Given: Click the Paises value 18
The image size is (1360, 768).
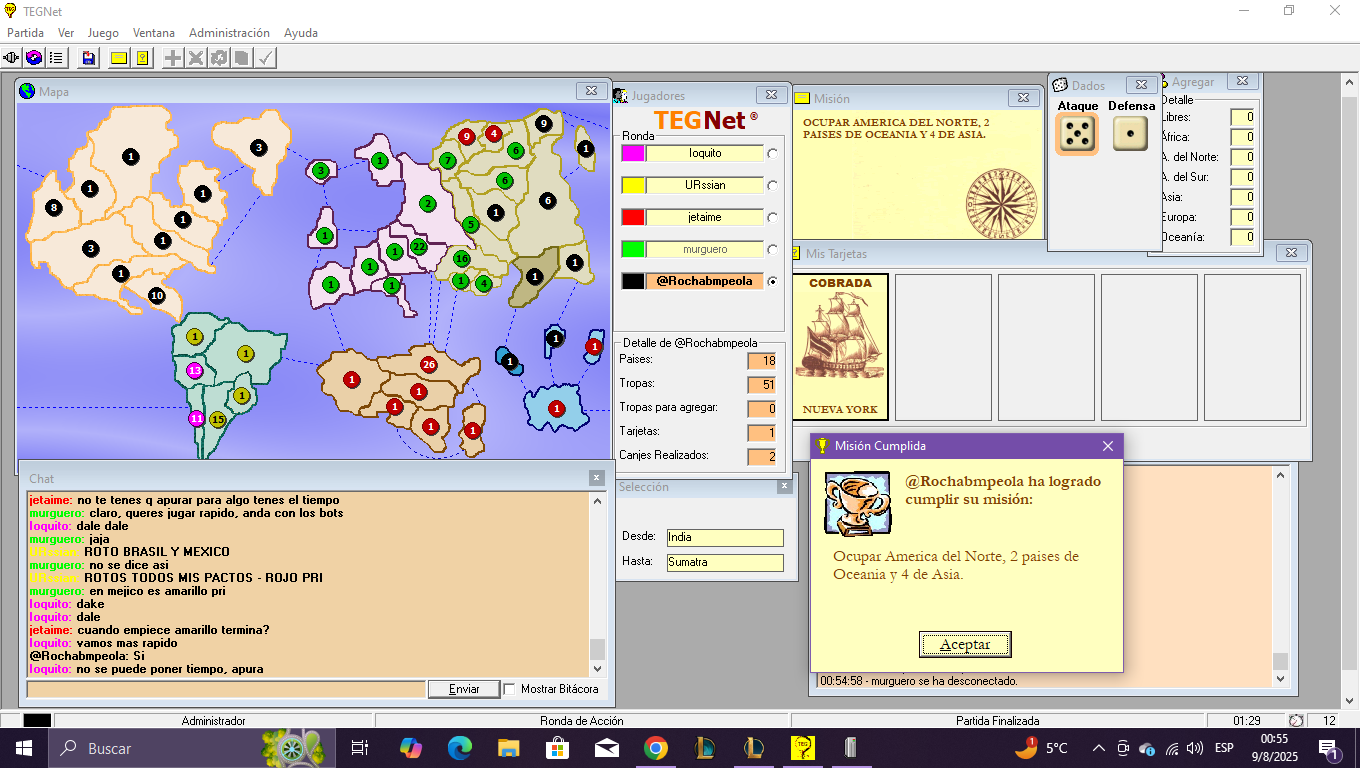Looking at the screenshot, I should pyautogui.click(x=762, y=361).
